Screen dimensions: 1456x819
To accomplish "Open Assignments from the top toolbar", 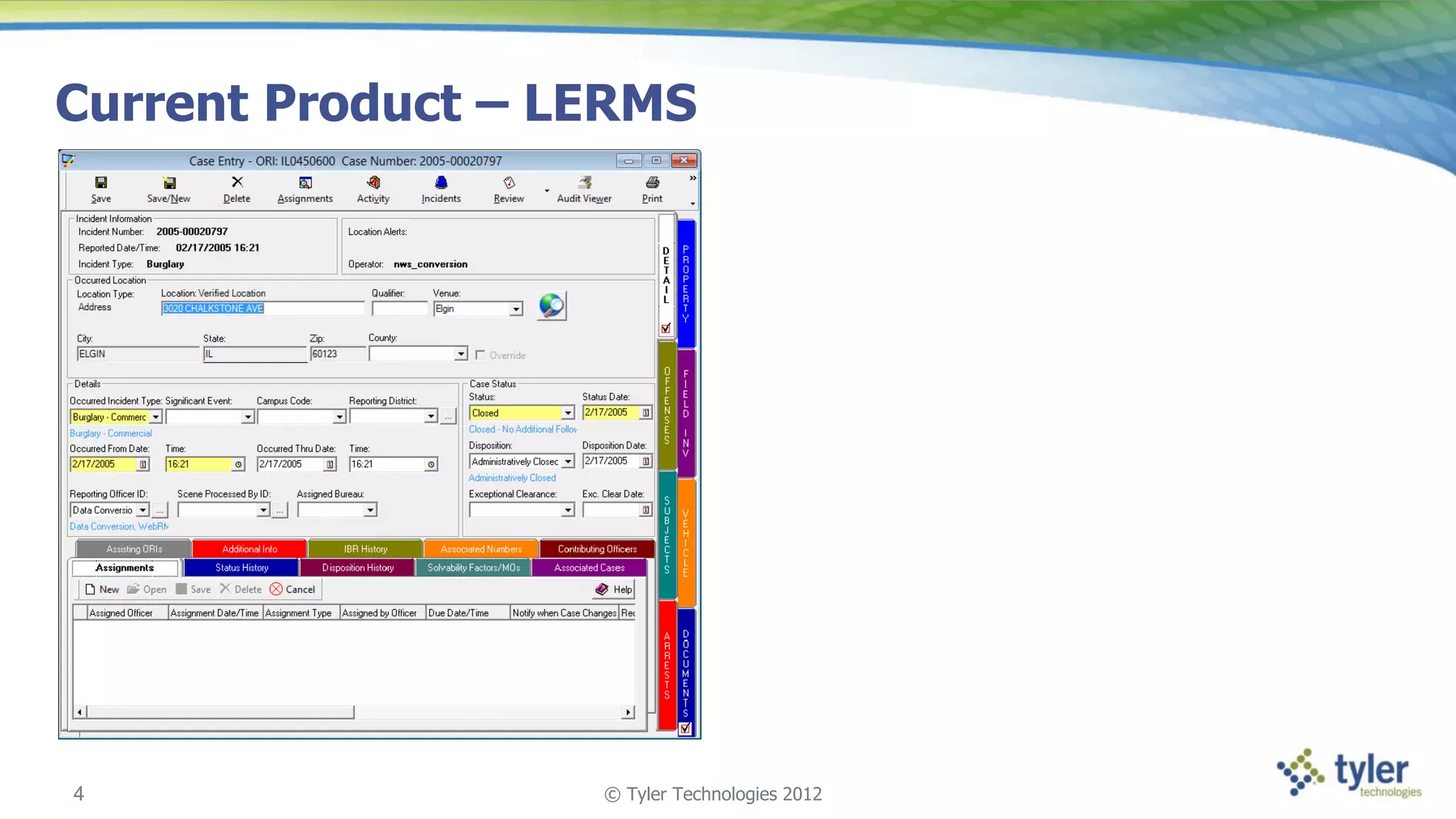I will [305, 183].
